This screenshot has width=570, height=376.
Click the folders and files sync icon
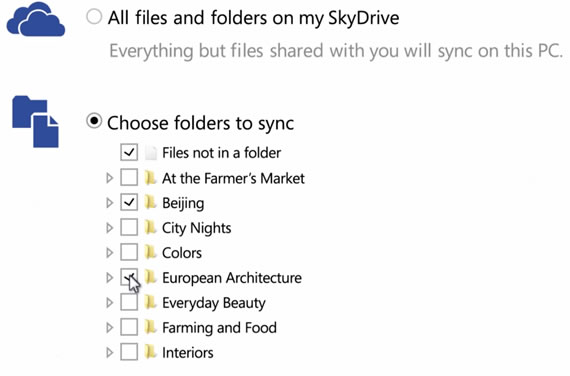[35, 121]
